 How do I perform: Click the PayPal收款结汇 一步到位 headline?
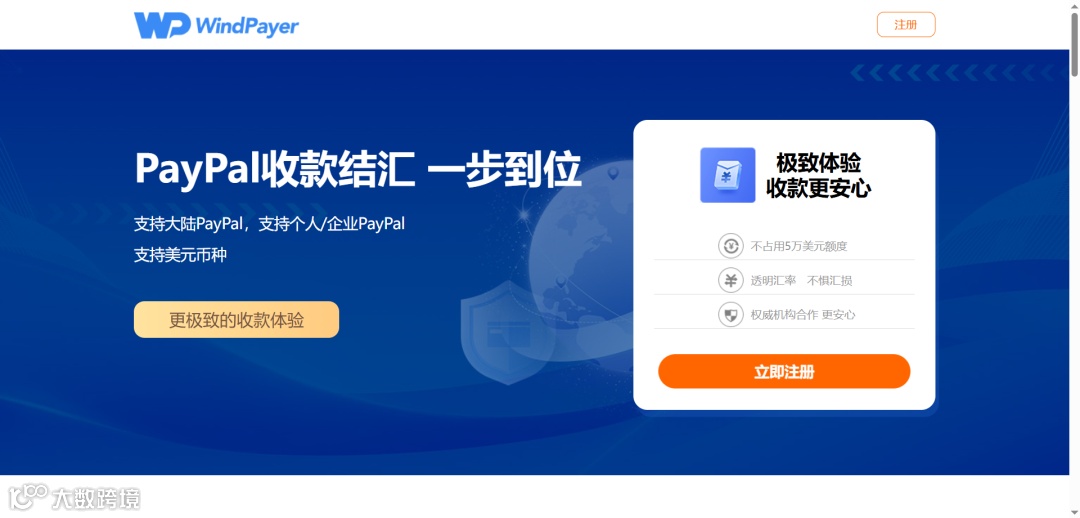coord(357,169)
